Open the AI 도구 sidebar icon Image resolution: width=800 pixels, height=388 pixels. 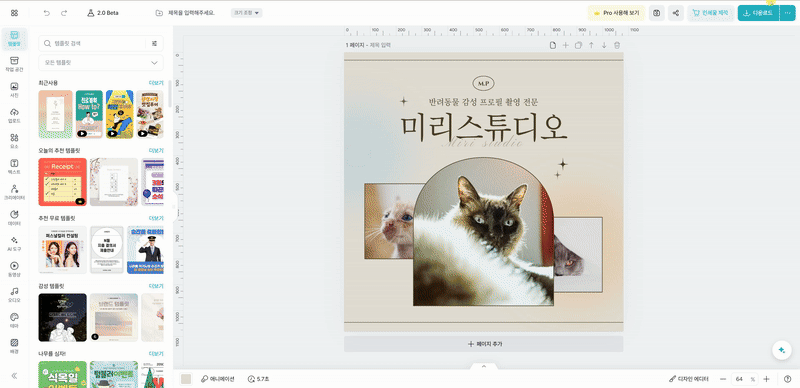[x=14, y=243]
